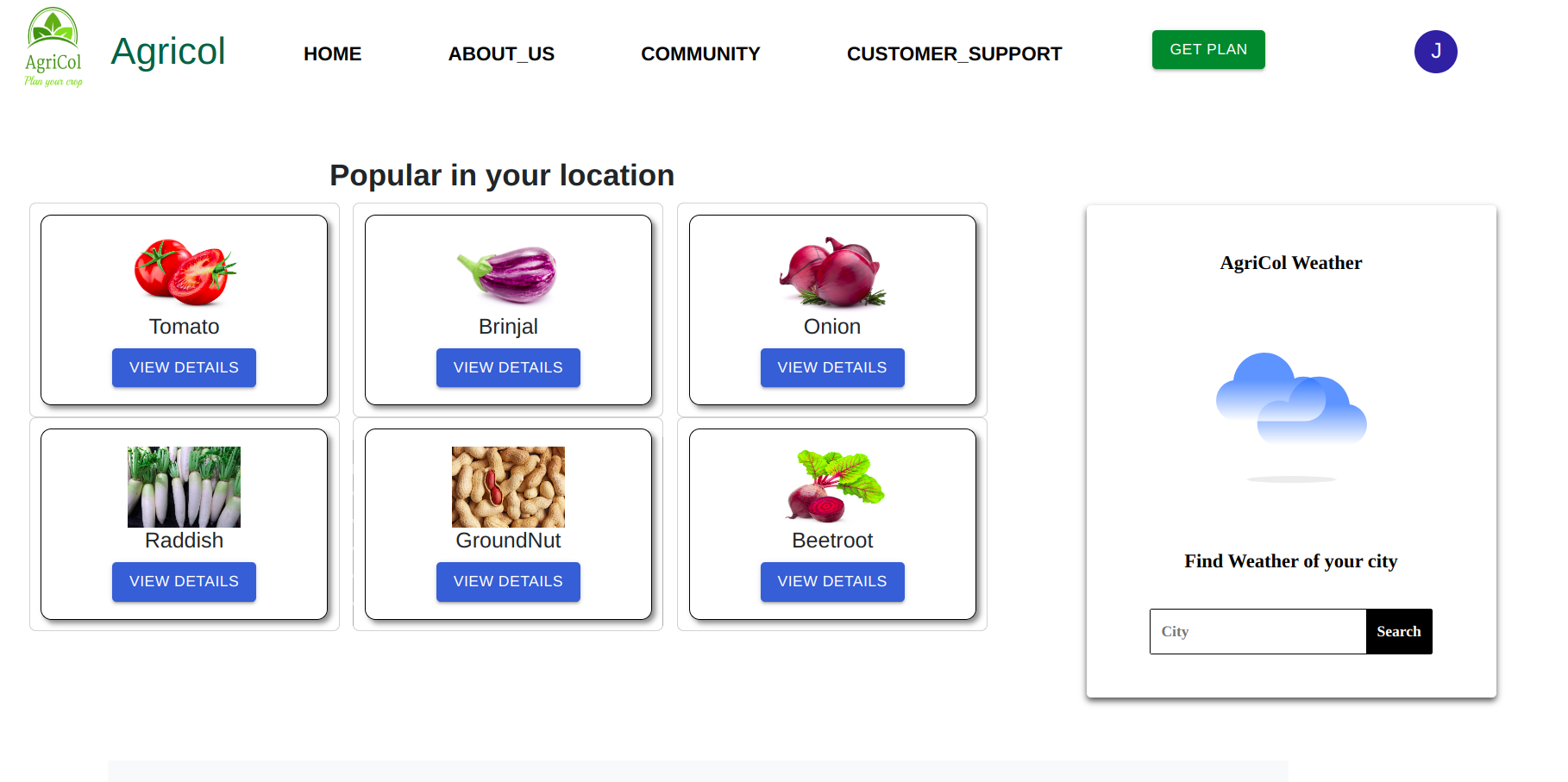
Task: Open the ABOUT_US page
Action: 501,53
